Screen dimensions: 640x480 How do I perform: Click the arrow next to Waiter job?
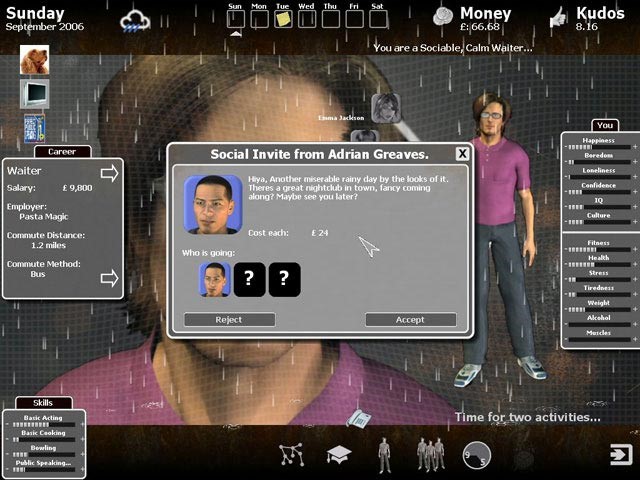(x=109, y=173)
